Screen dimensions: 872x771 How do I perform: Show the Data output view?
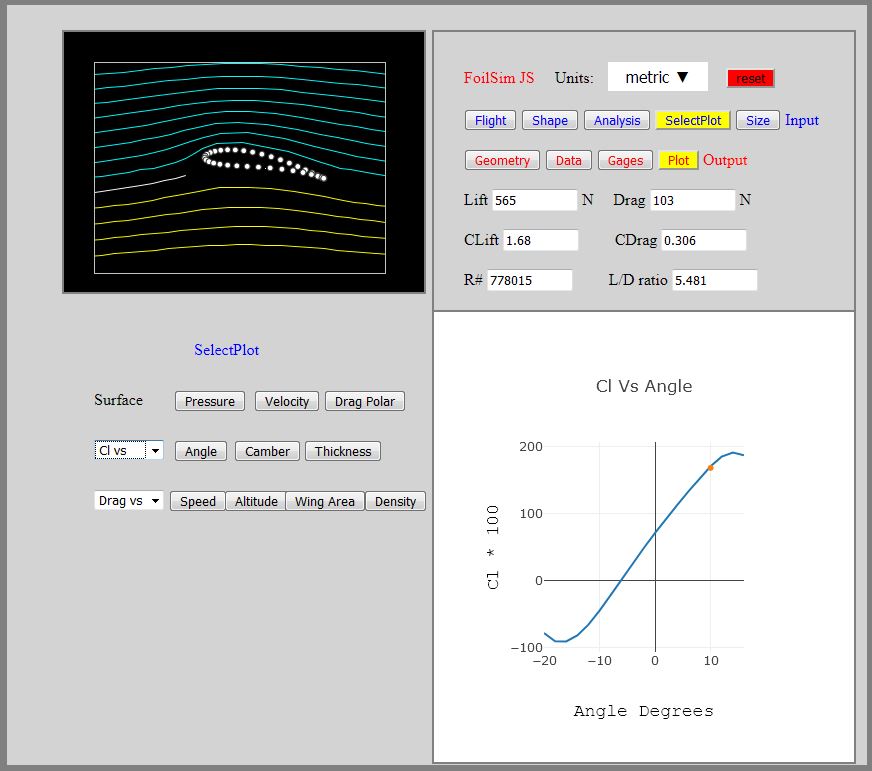(x=568, y=160)
